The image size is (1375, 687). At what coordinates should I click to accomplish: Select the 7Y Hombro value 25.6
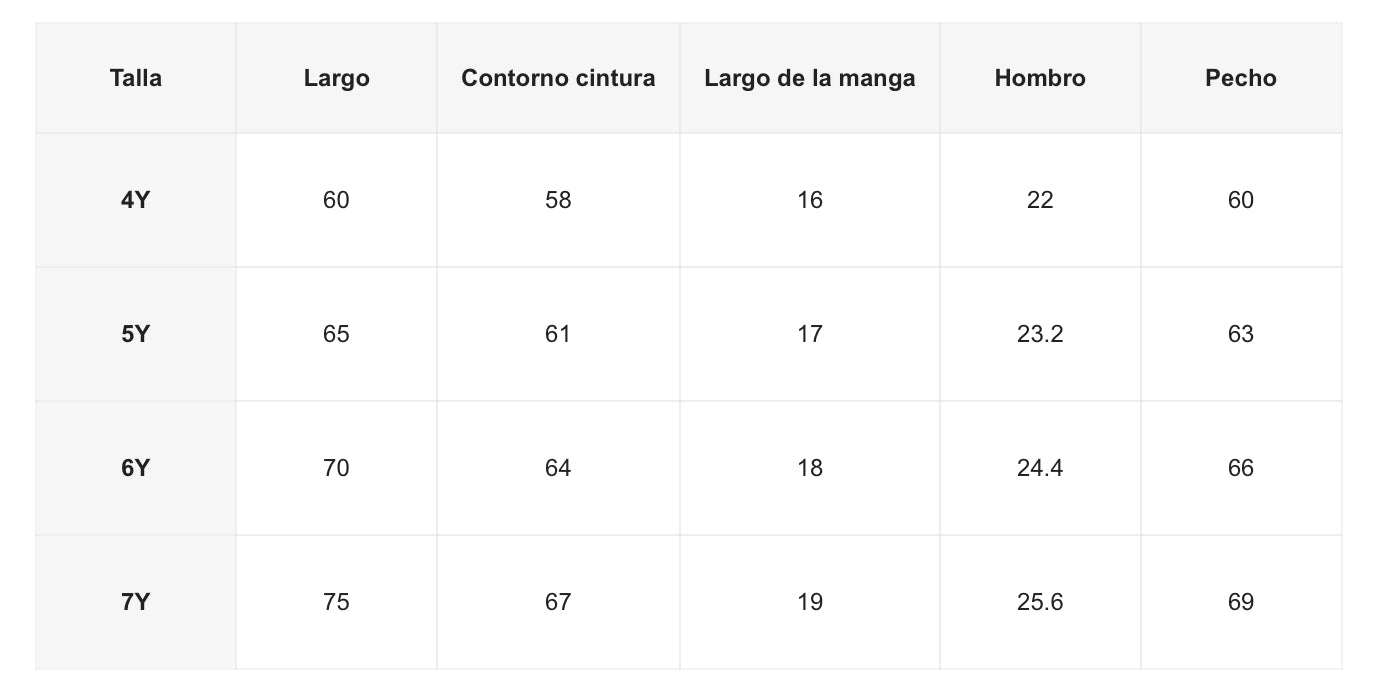pos(1040,602)
